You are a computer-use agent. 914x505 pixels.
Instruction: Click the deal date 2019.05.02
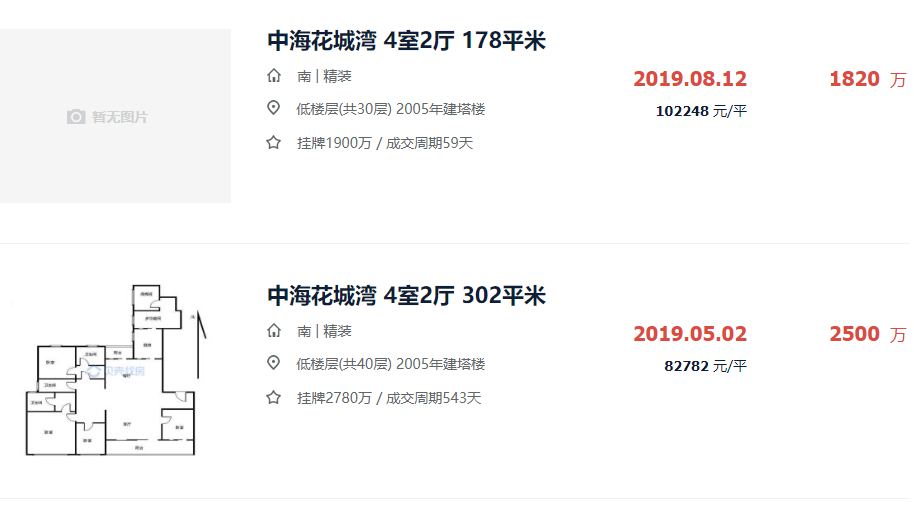click(x=690, y=334)
